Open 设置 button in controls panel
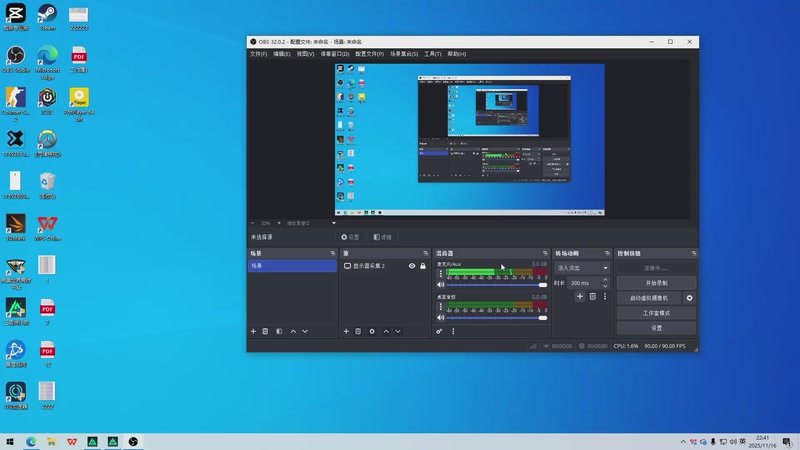This screenshot has width=800, height=450. tap(656, 328)
